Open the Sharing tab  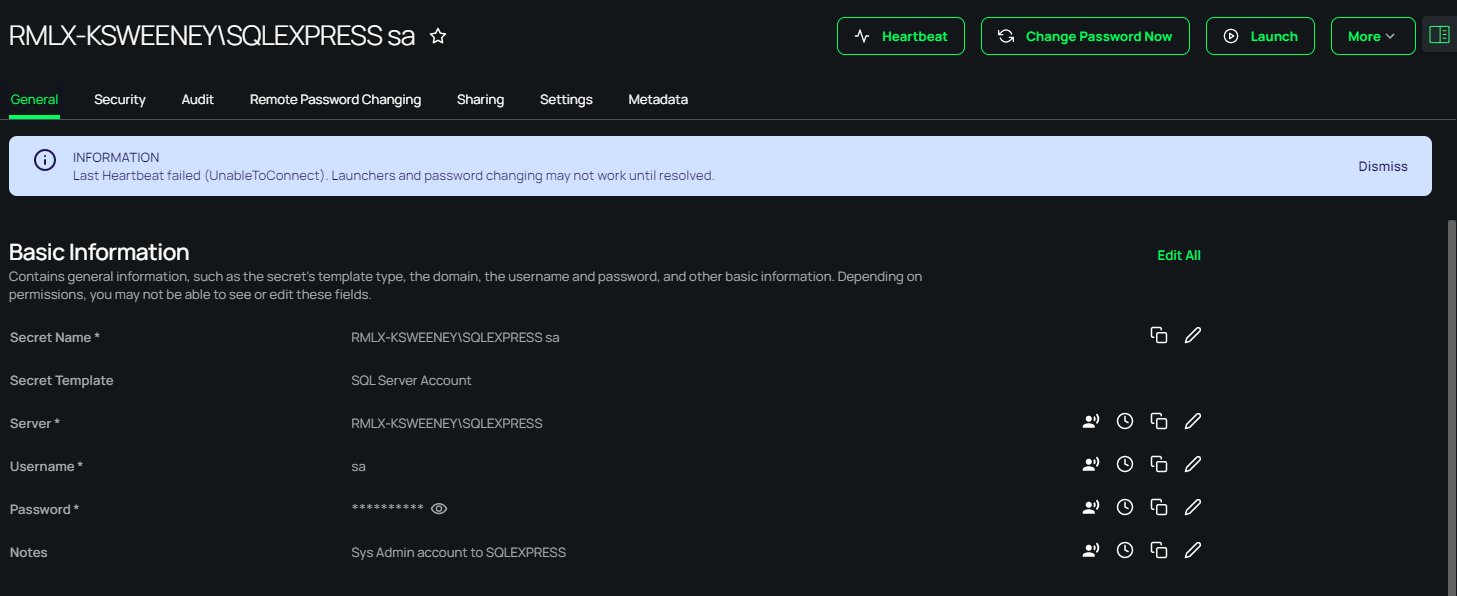pos(480,100)
